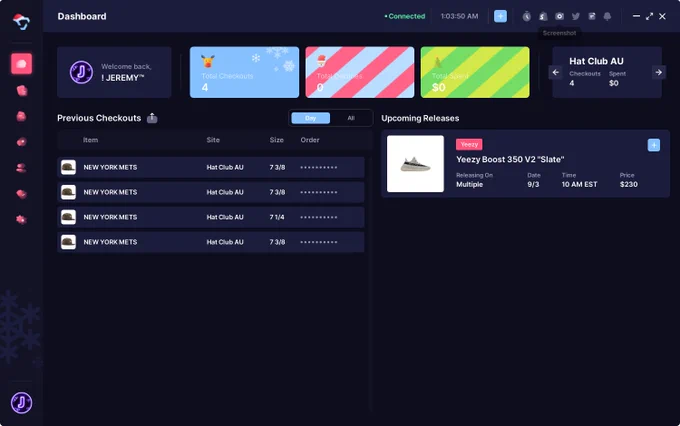
Task: Click the Upcoming Releases heading
Action: coord(420,118)
